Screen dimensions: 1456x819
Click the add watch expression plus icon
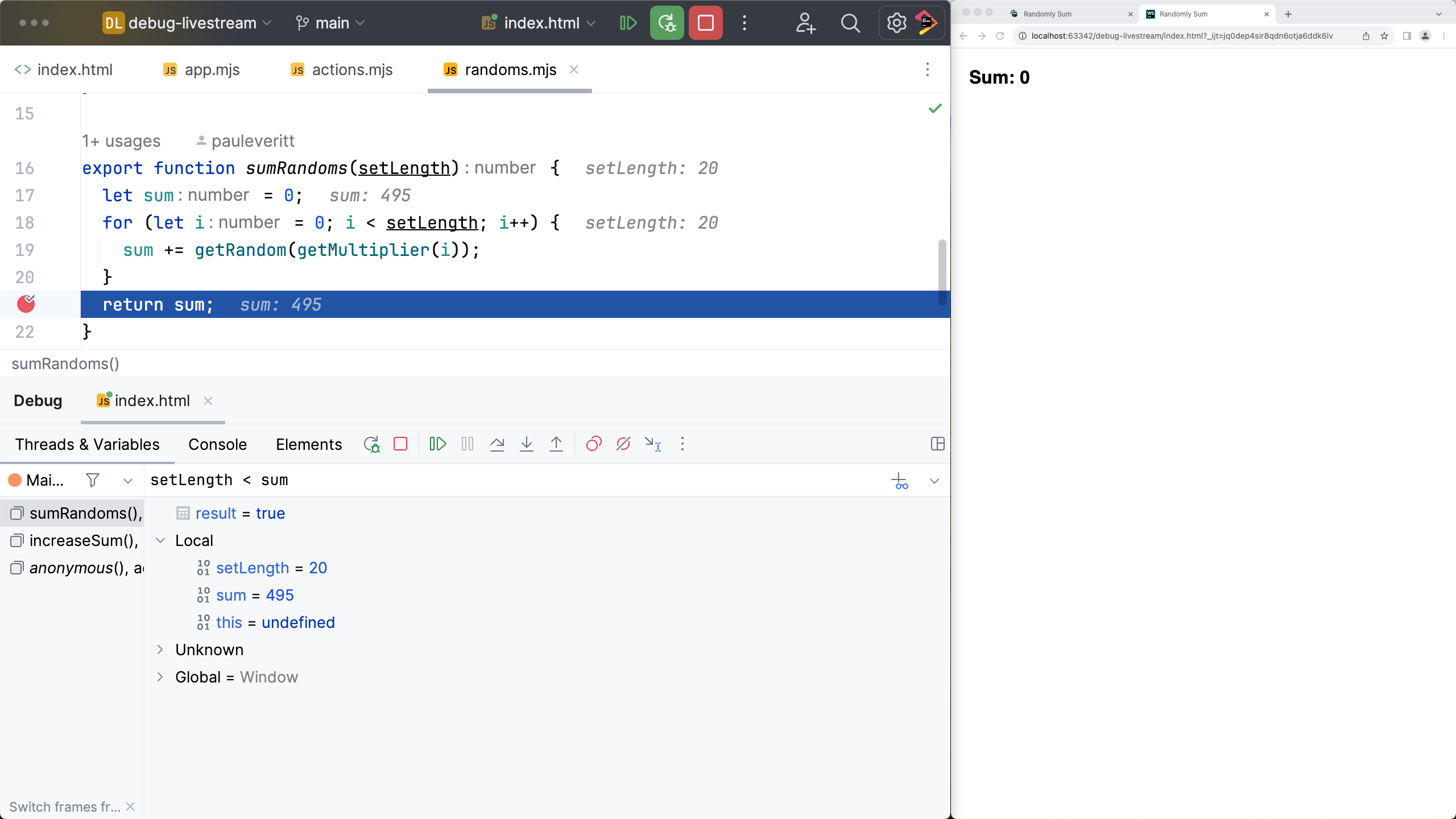pos(899,480)
